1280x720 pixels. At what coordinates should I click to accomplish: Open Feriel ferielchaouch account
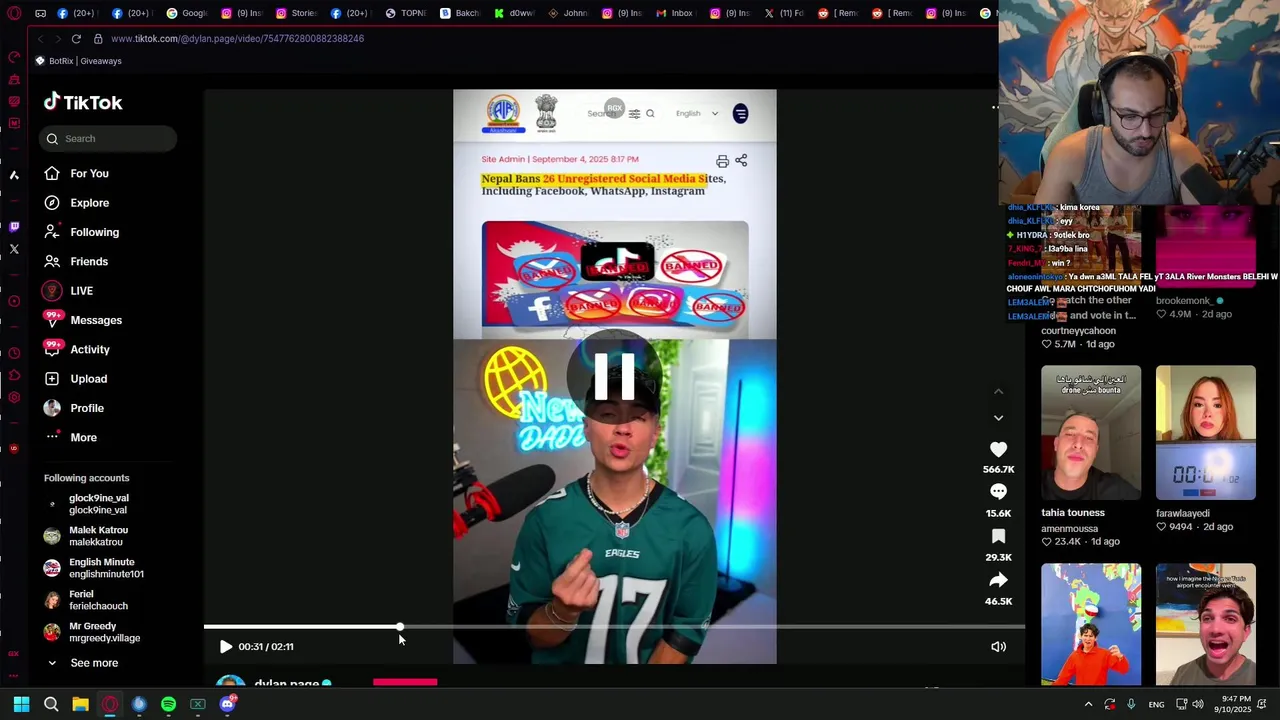point(87,600)
